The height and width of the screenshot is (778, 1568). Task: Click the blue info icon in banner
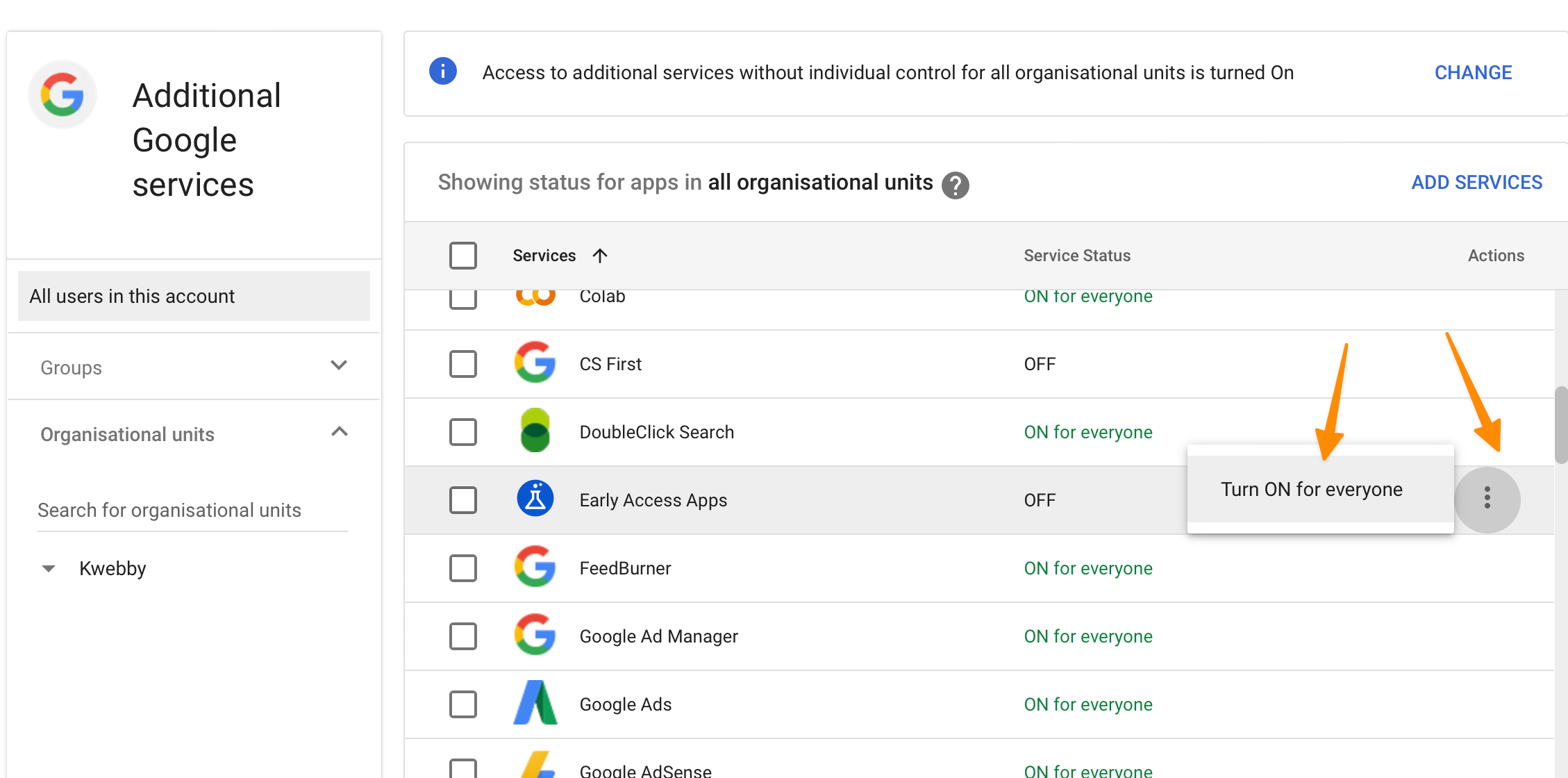click(x=443, y=72)
